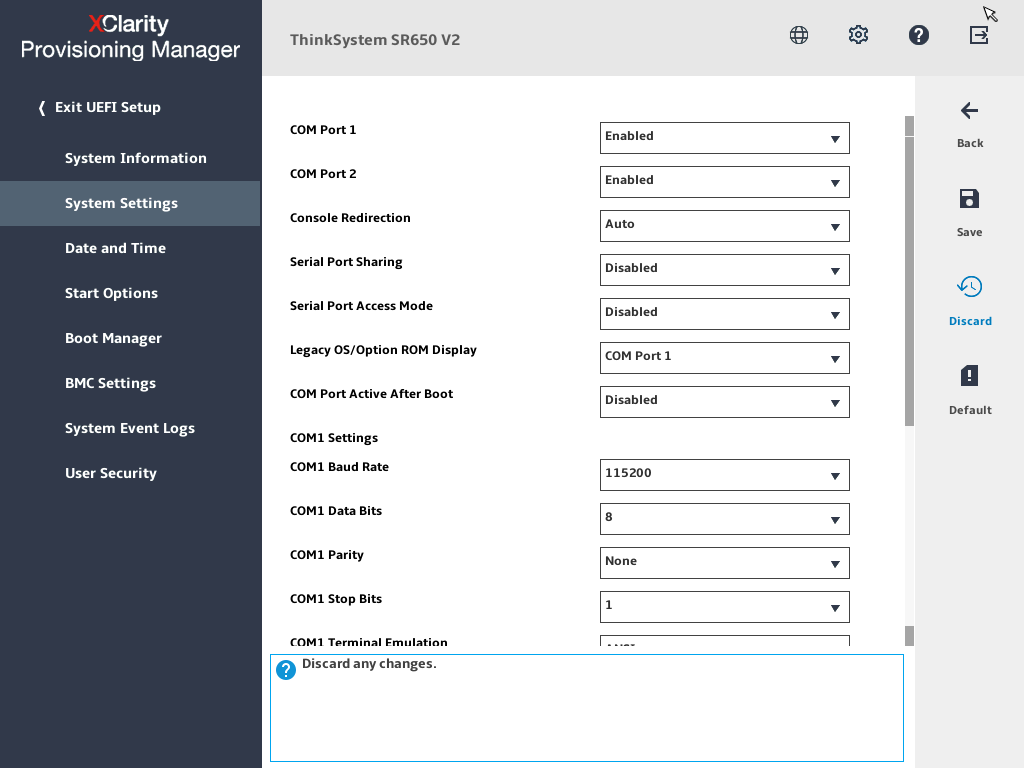Click the exit icon in the header
This screenshot has height=768, width=1024.
[x=979, y=35]
